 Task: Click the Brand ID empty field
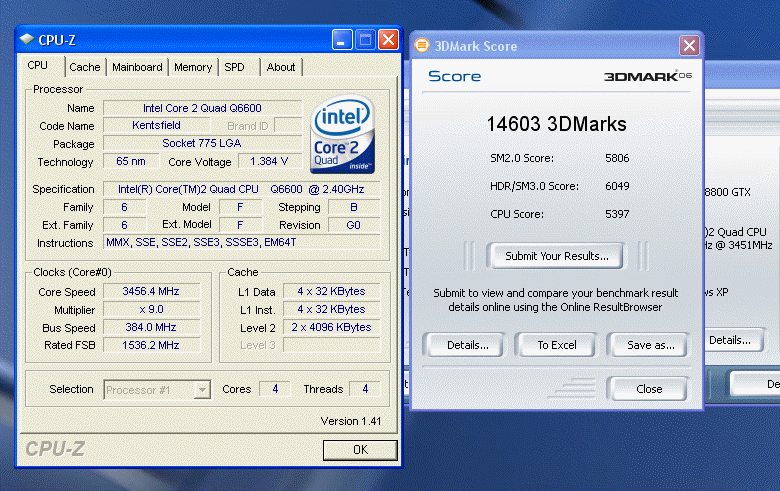pyautogui.click(x=288, y=125)
